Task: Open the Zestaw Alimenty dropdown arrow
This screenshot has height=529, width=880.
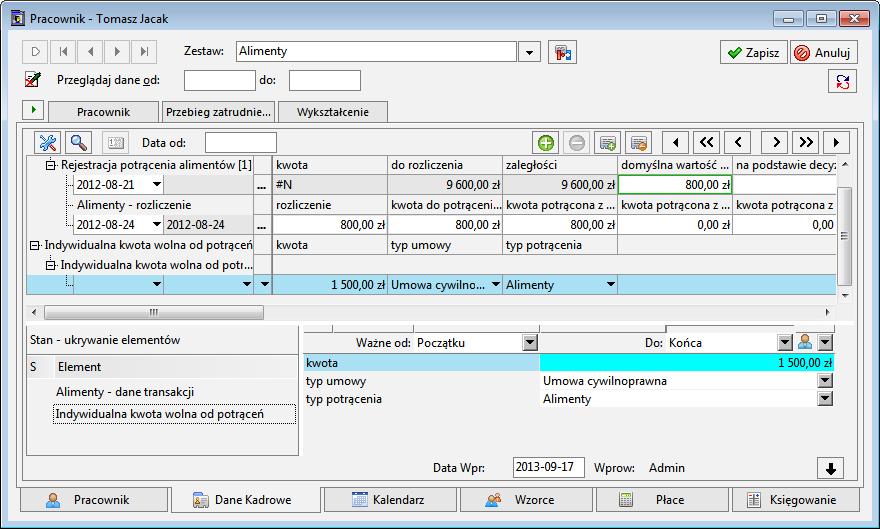Action: coord(529,53)
